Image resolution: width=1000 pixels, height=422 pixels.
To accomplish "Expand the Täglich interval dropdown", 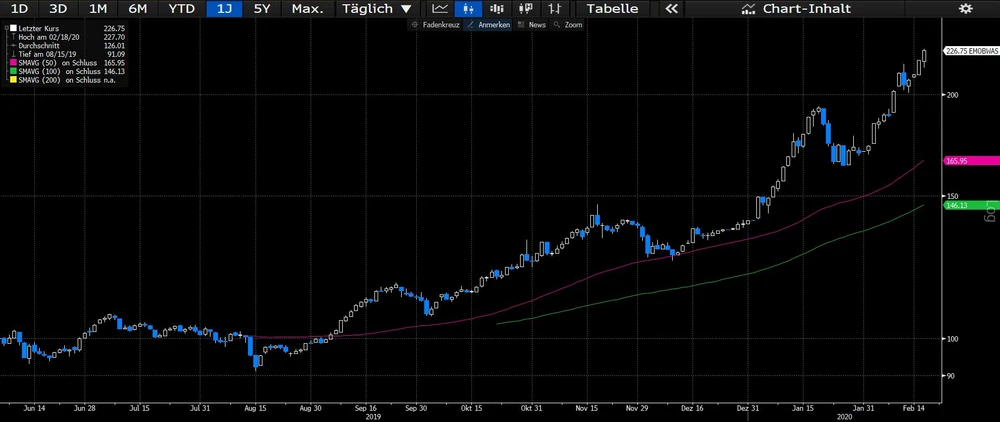I will [x=376, y=8].
